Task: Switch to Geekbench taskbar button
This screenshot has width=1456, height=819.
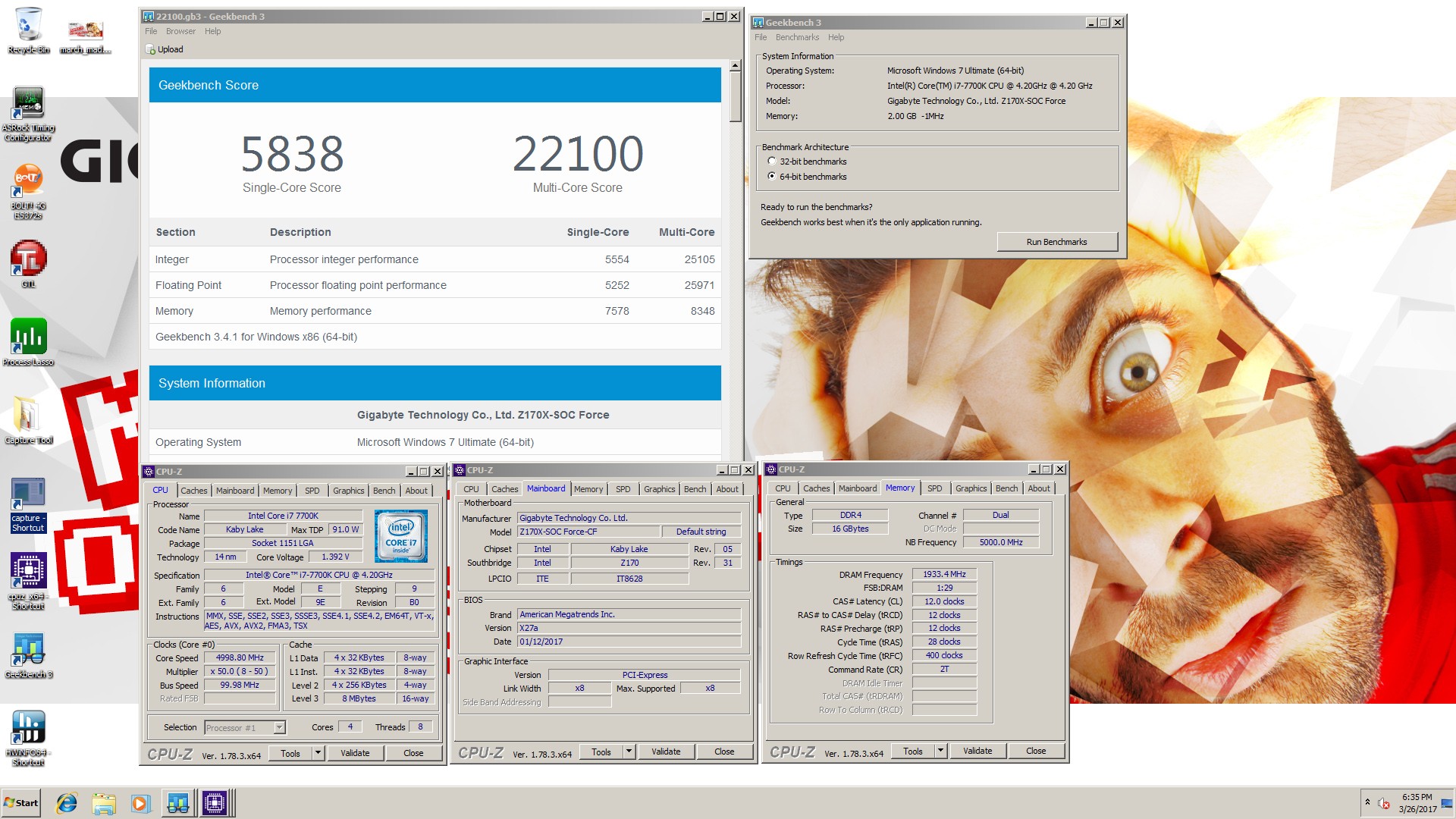Action: (x=178, y=803)
